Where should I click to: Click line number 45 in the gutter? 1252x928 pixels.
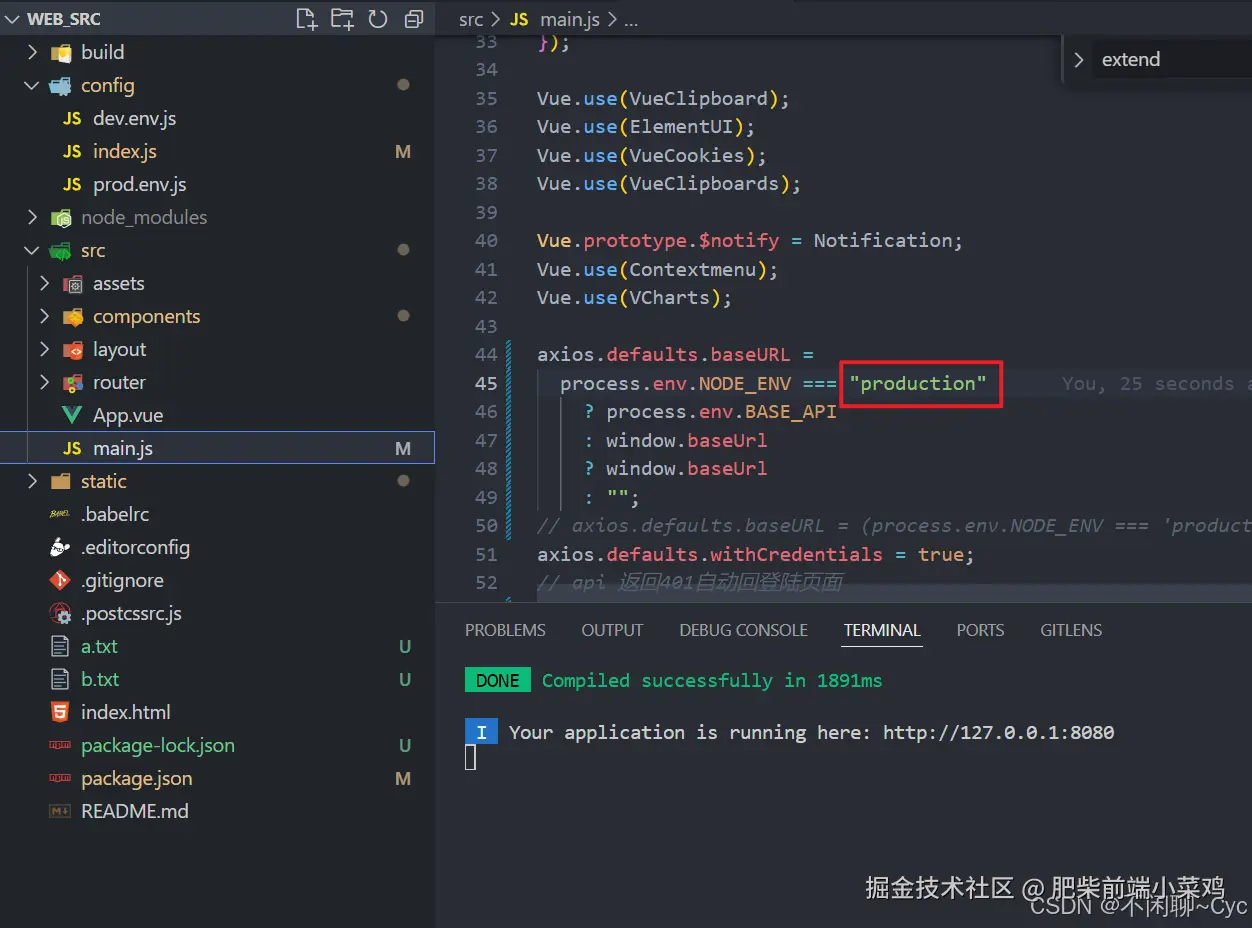[486, 383]
